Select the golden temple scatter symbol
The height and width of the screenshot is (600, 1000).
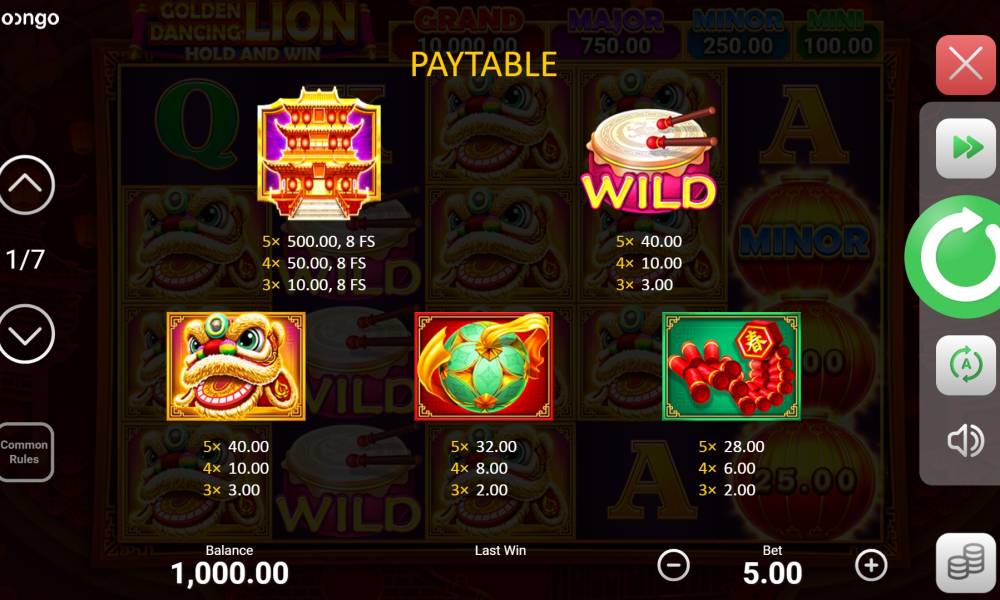click(x=319, y=153)
